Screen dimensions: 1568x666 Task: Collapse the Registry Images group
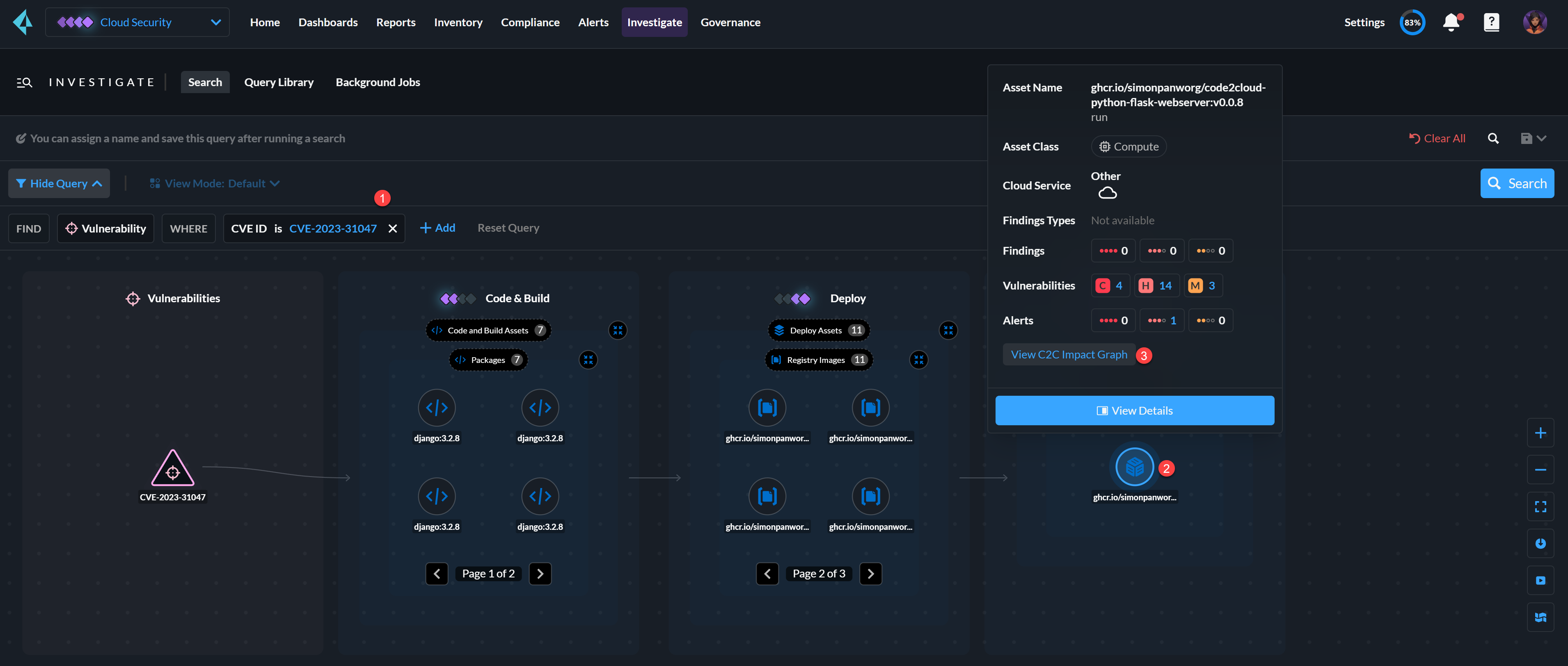click(918, 360)
